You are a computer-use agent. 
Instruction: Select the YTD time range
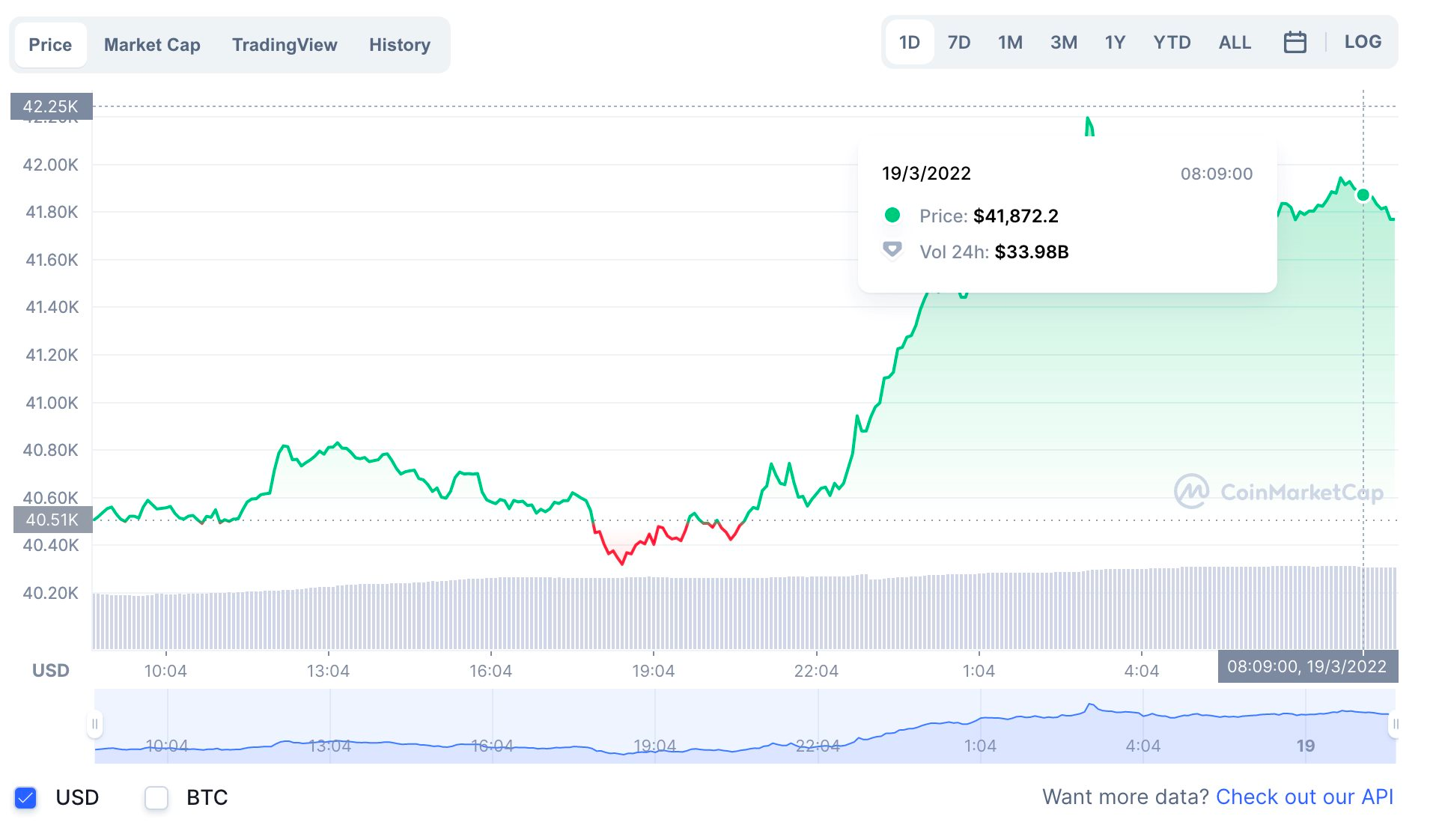(1172, 43)
